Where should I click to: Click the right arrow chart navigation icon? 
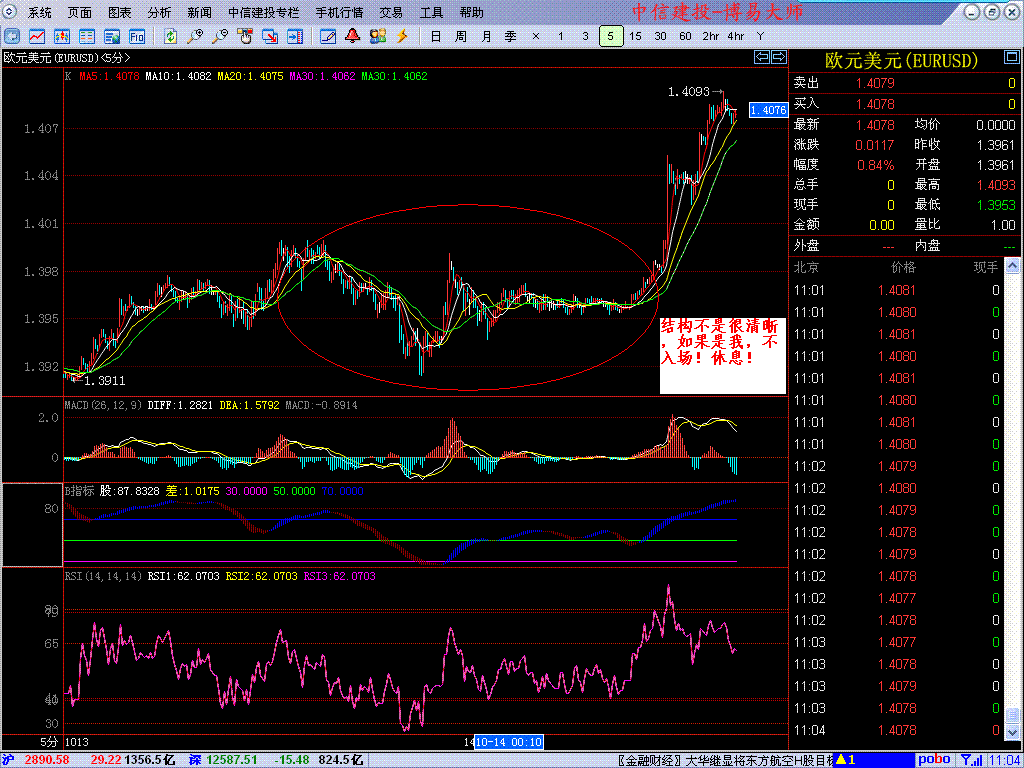[779, 57]
